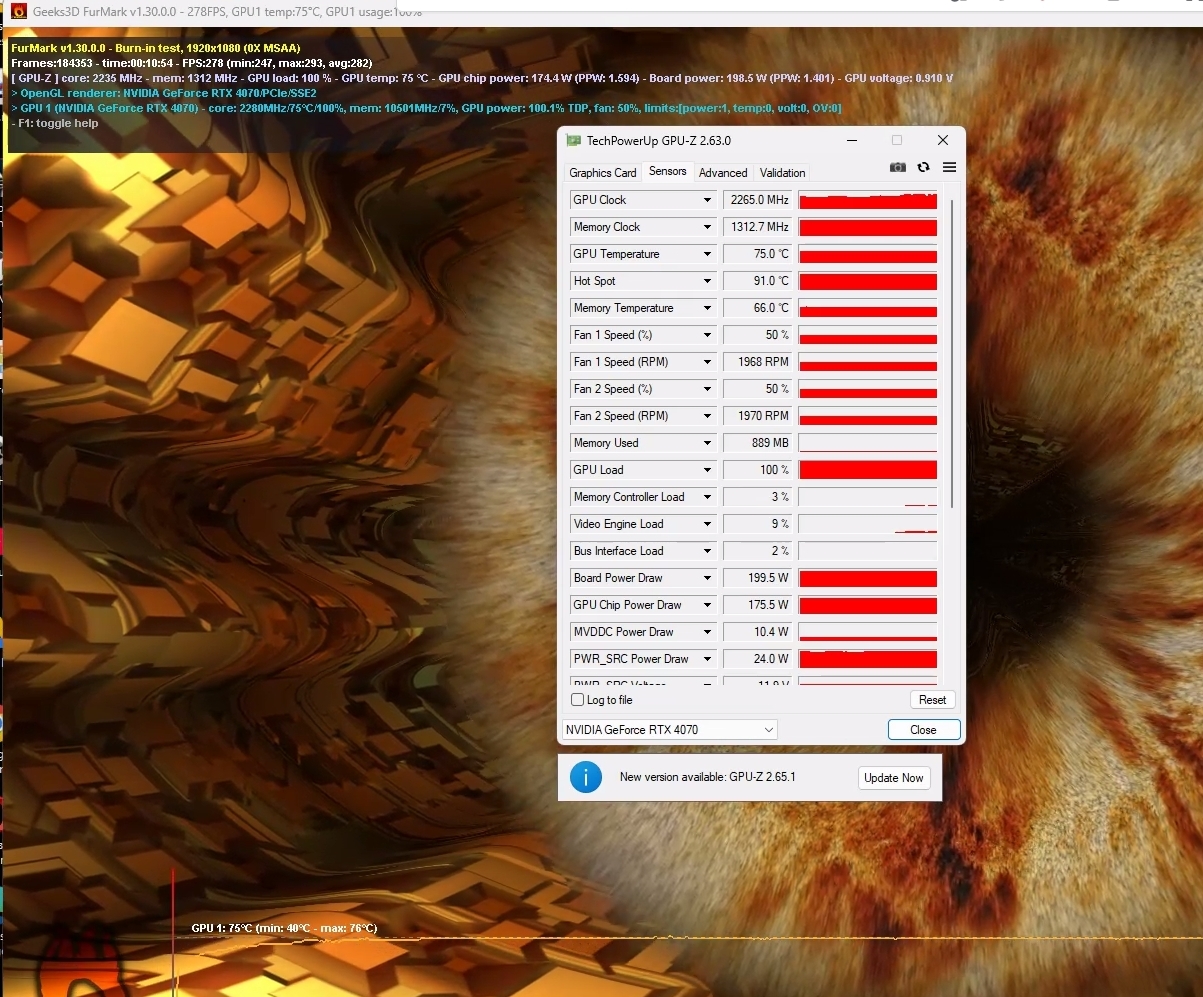Expand the Bus Interface Load dropdown
The width and height of the screenshot is (1203, 997).
pos(708,551)
